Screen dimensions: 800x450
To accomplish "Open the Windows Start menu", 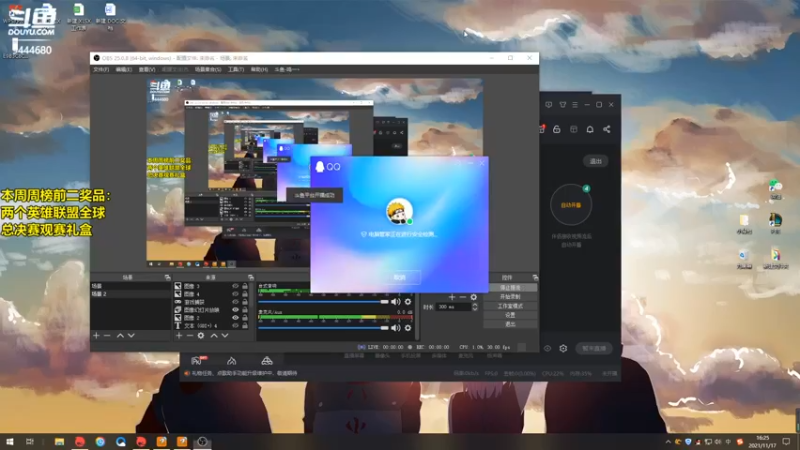I will [x=9, y=442].
